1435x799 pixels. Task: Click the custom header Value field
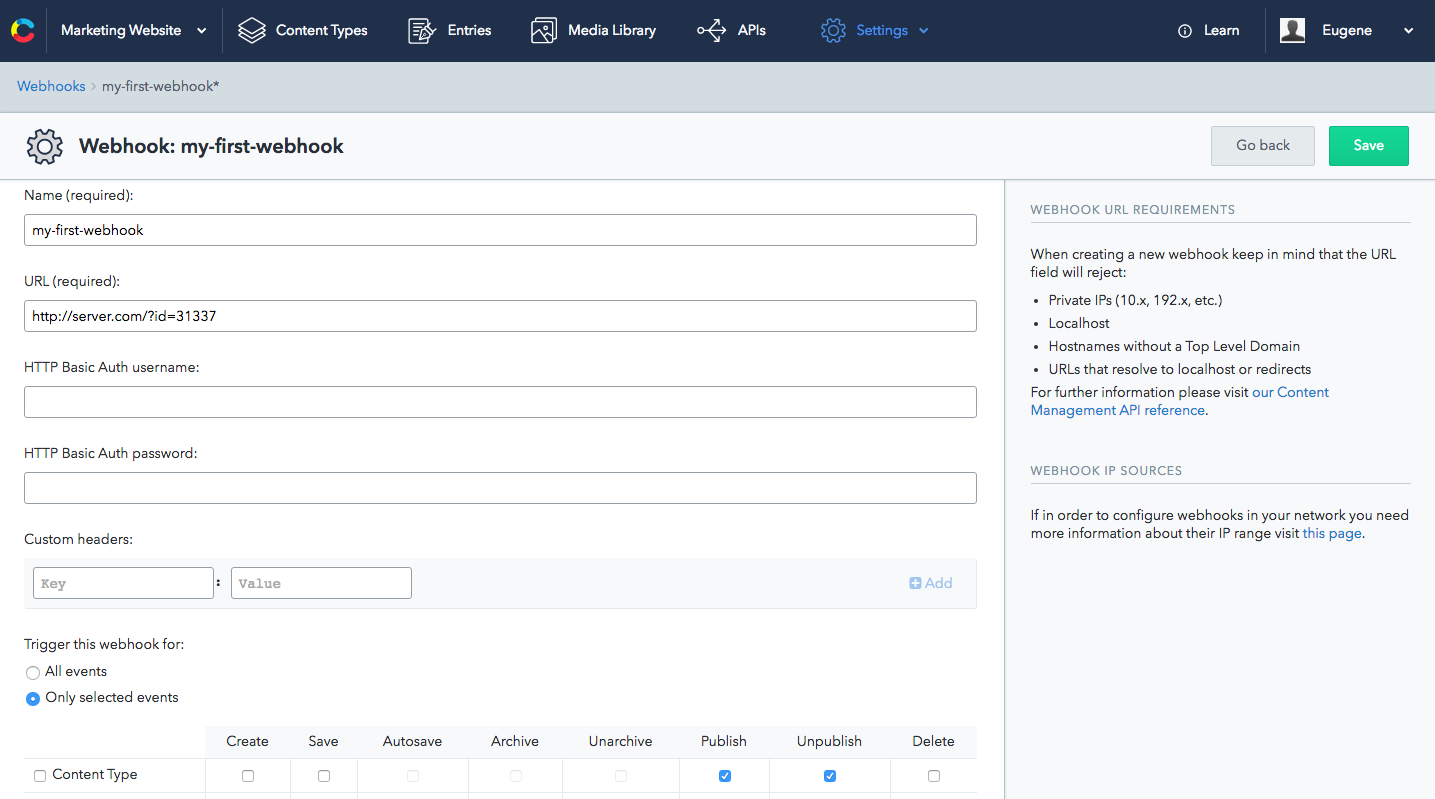click(321, 583)
